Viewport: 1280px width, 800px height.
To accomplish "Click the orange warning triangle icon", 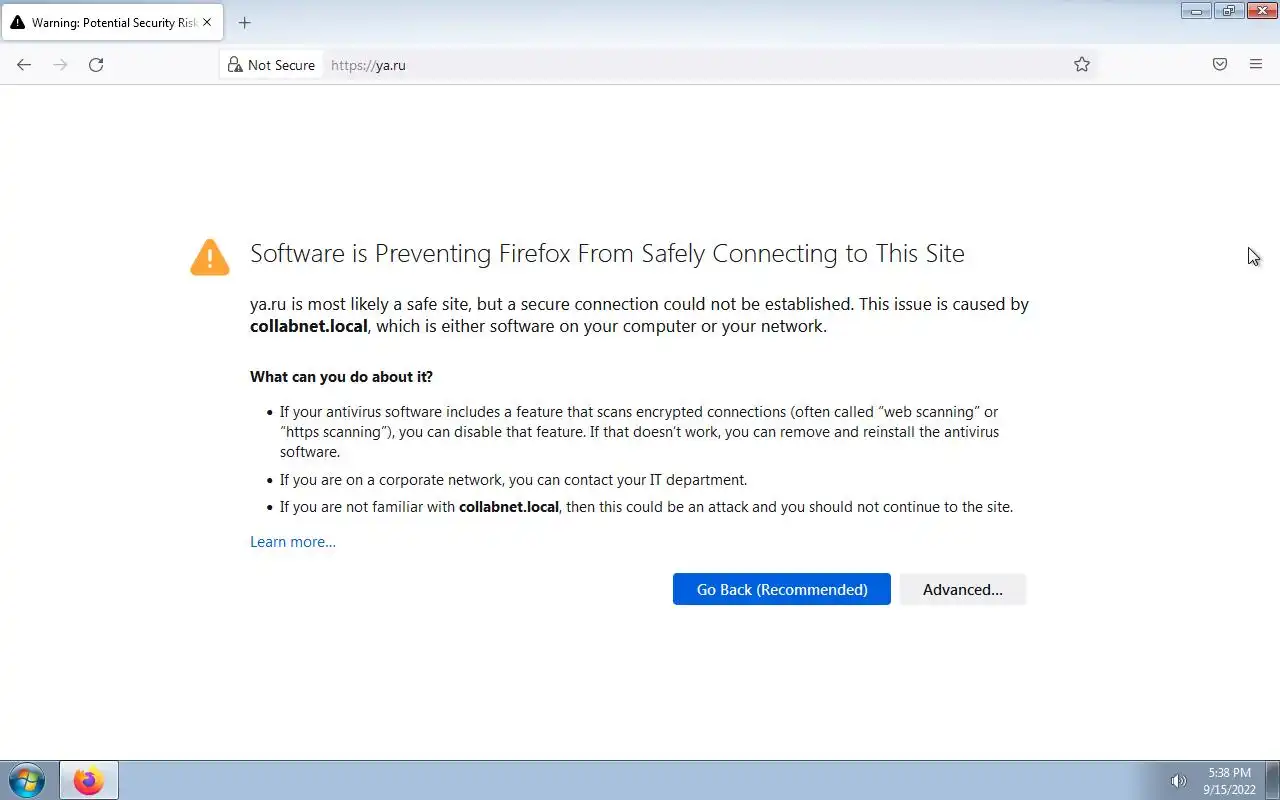I will coord(210,257).
